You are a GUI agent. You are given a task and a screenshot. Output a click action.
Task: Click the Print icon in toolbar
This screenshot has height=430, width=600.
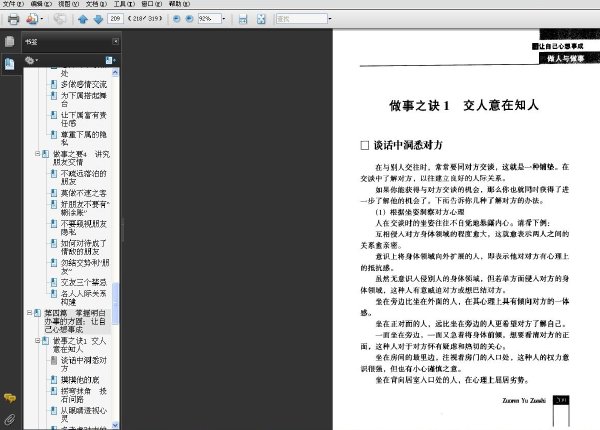13,19
